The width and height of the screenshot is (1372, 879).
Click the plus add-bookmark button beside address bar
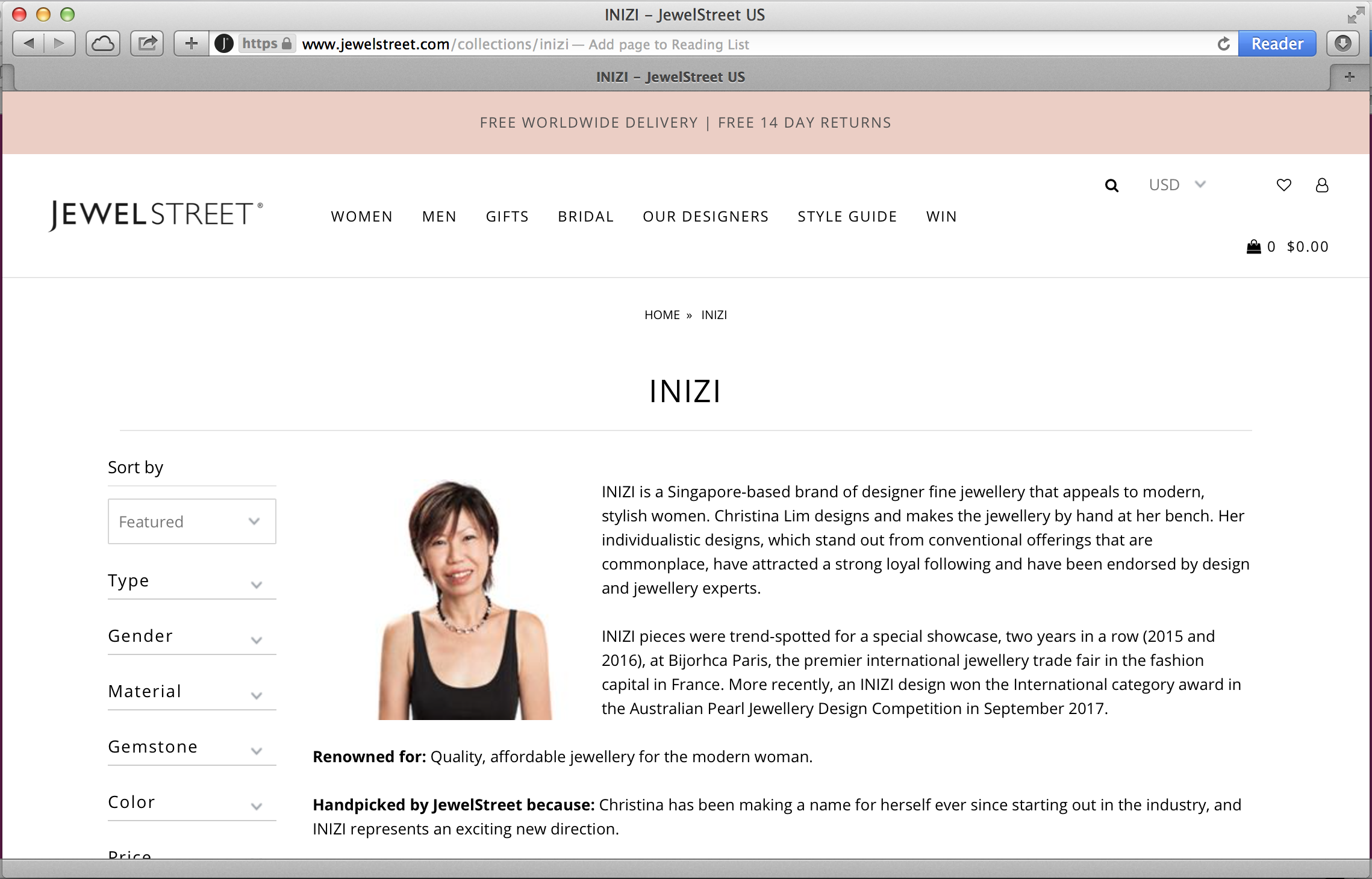click(191, 43)
